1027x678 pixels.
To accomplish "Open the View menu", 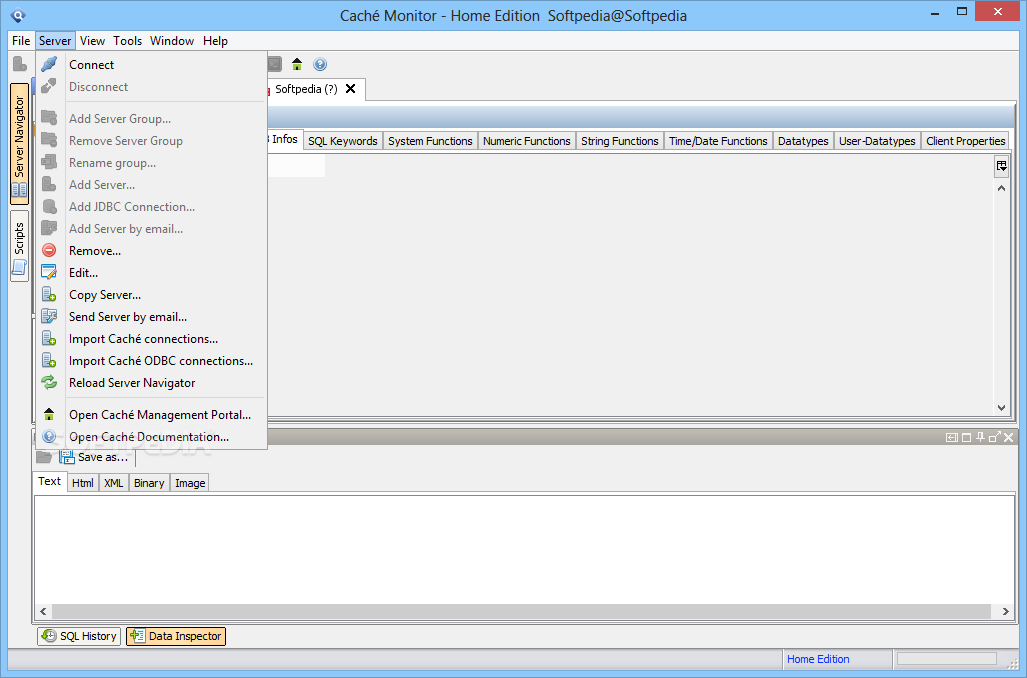I will pyautogui.click(x=92, y=41).
